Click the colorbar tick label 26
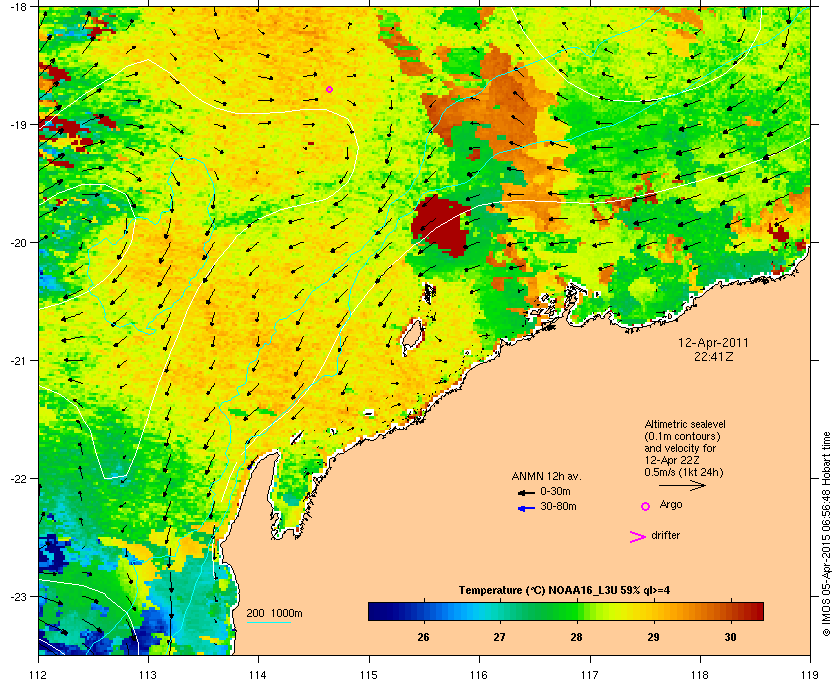This screenshot has height=680, width=840. tap(423, 637)
